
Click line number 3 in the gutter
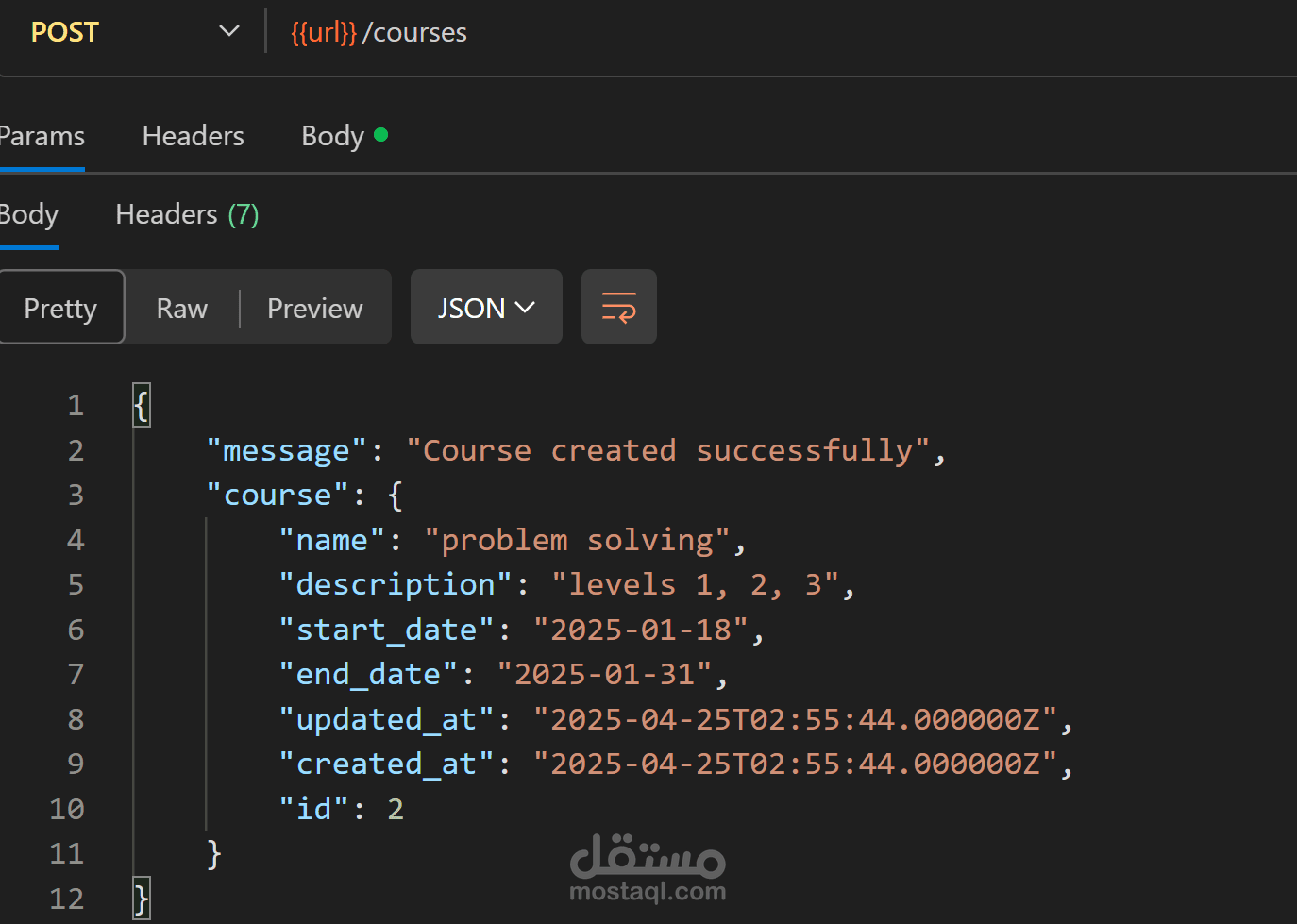76,495
